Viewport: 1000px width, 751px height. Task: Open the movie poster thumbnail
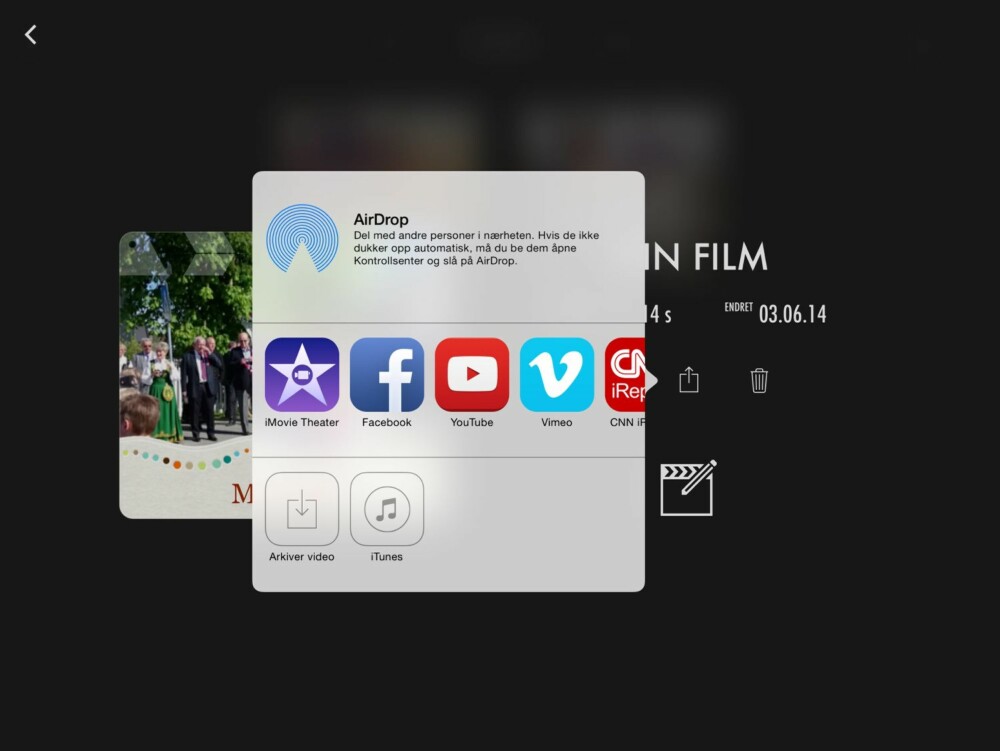(x=186, y=375)
